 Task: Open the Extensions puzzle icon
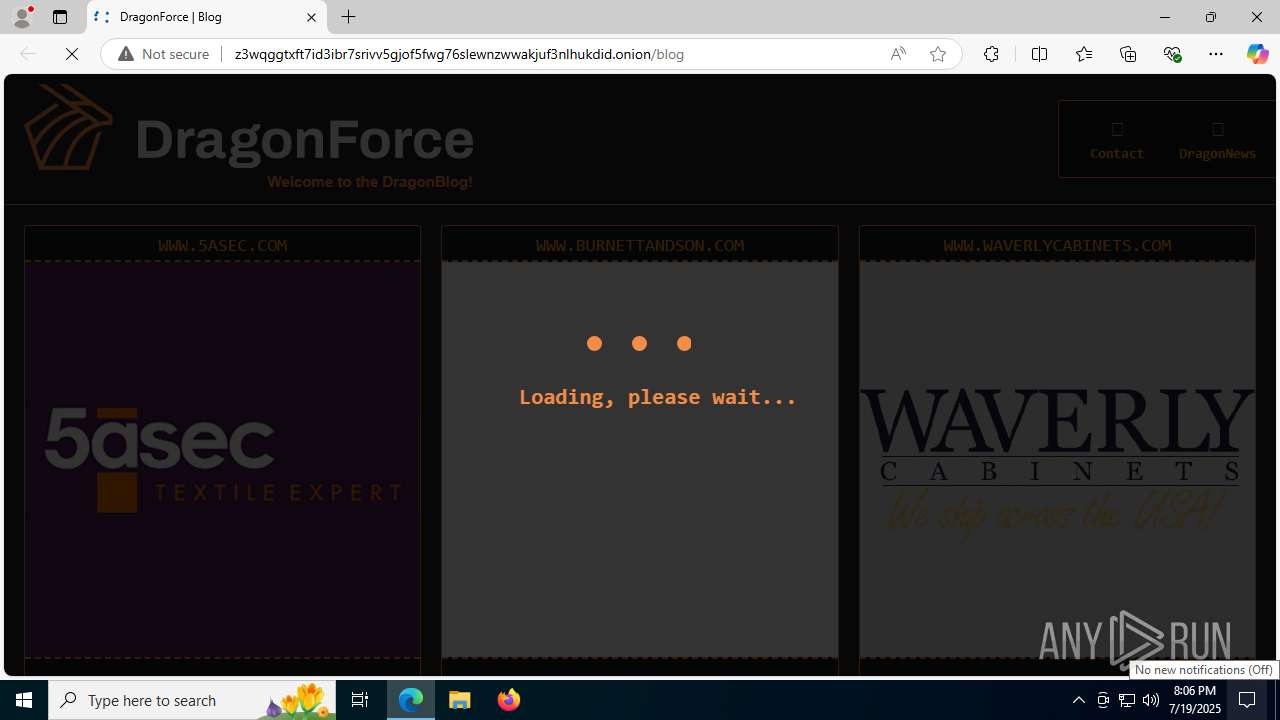991,54
